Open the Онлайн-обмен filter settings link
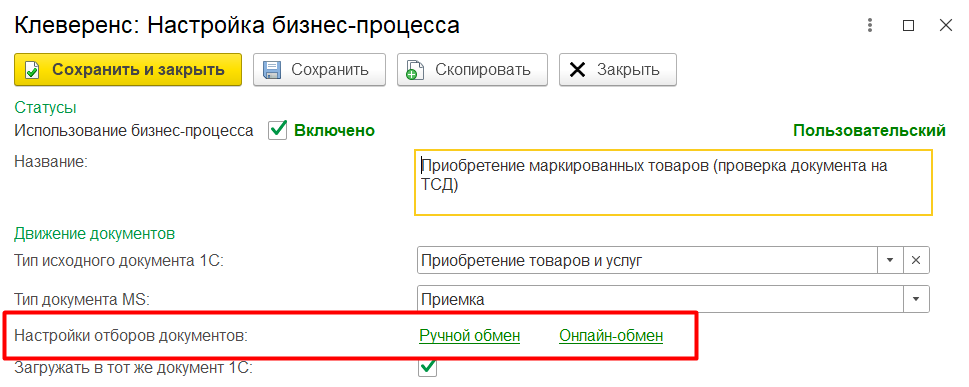The height and width of the screenshot is (387, 969). click(611, 336)
